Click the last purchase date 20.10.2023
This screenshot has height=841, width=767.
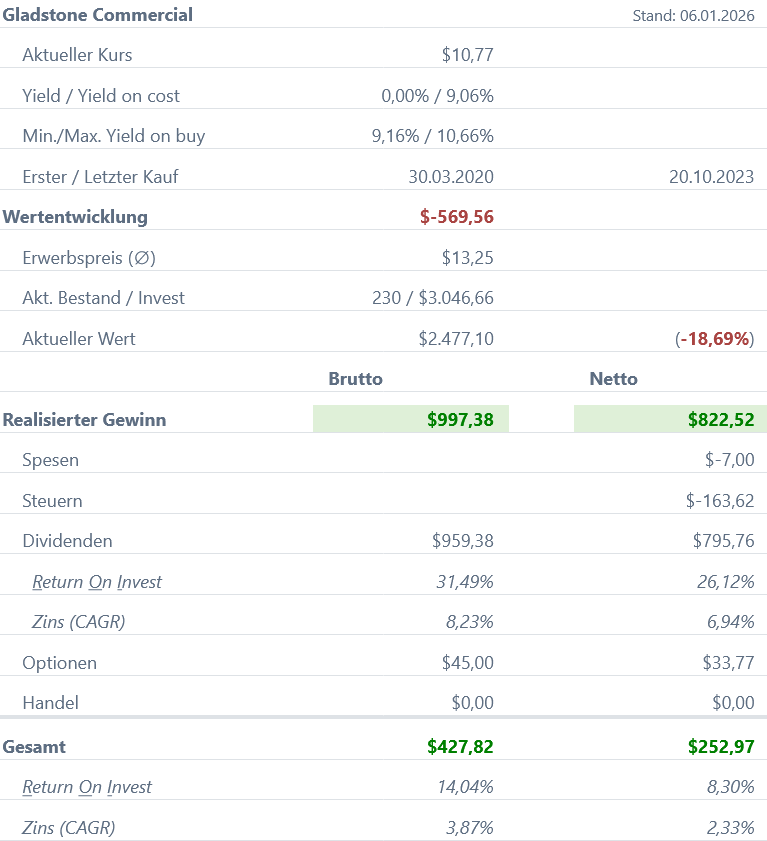coord(711,177)
